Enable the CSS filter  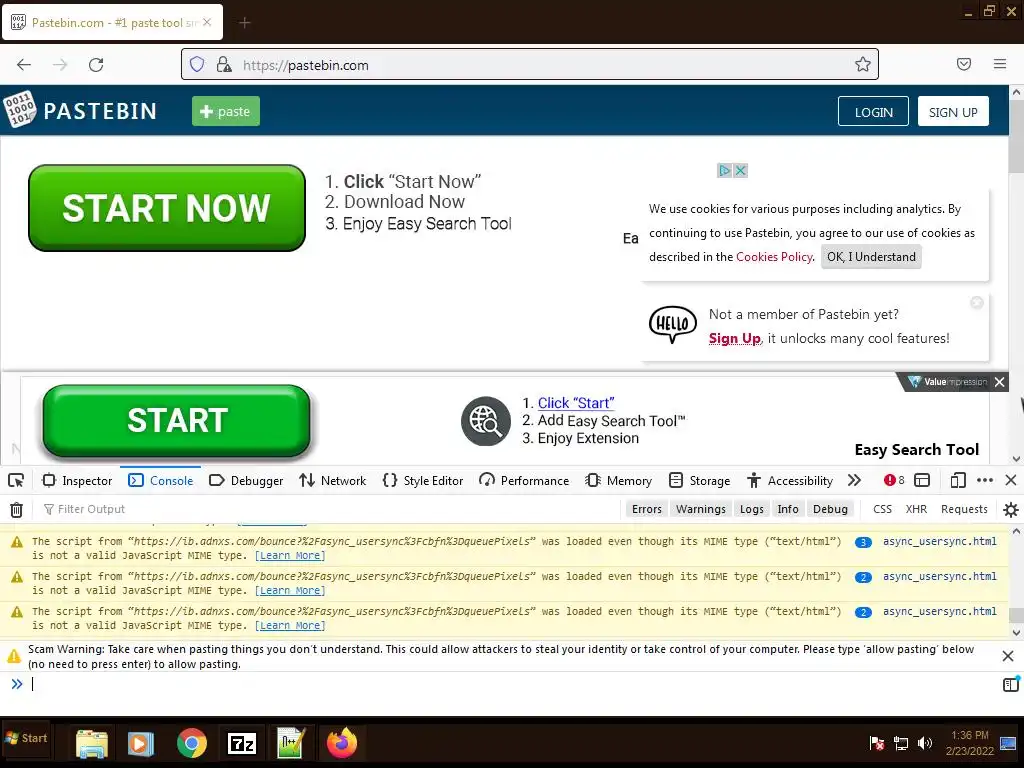pyautogui.click(x=882, y=509)
